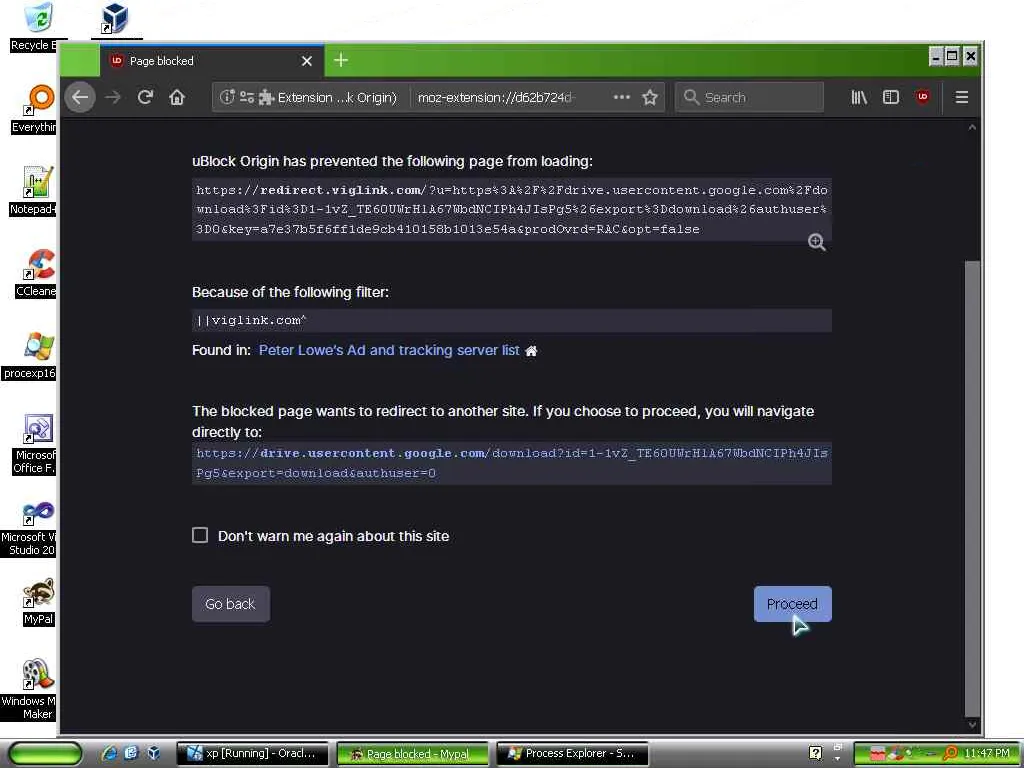Click the home icon next to filter list
The image size is (1024, 768).
[532, 351]
